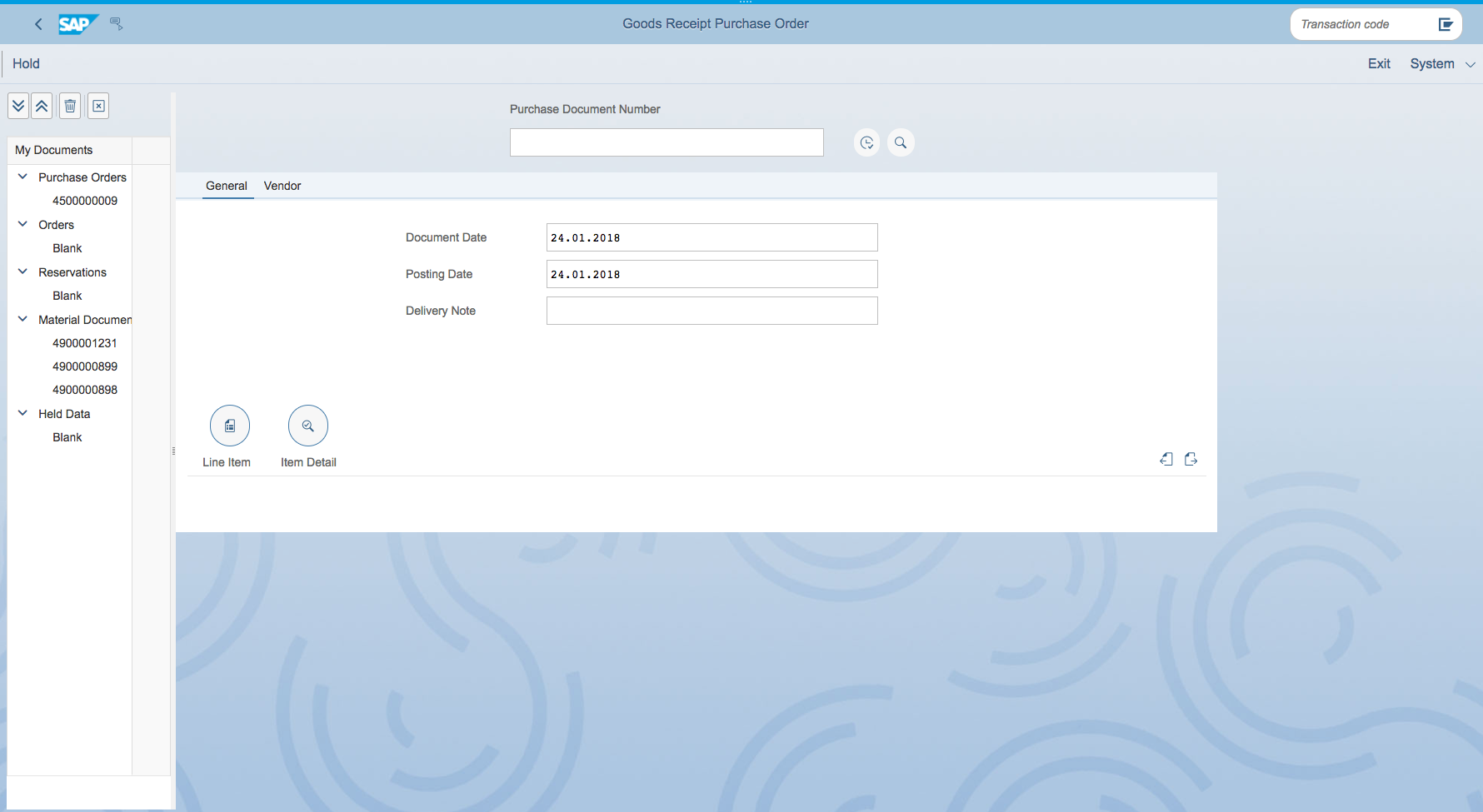Click the SAP logo

(x=77, y=24)
